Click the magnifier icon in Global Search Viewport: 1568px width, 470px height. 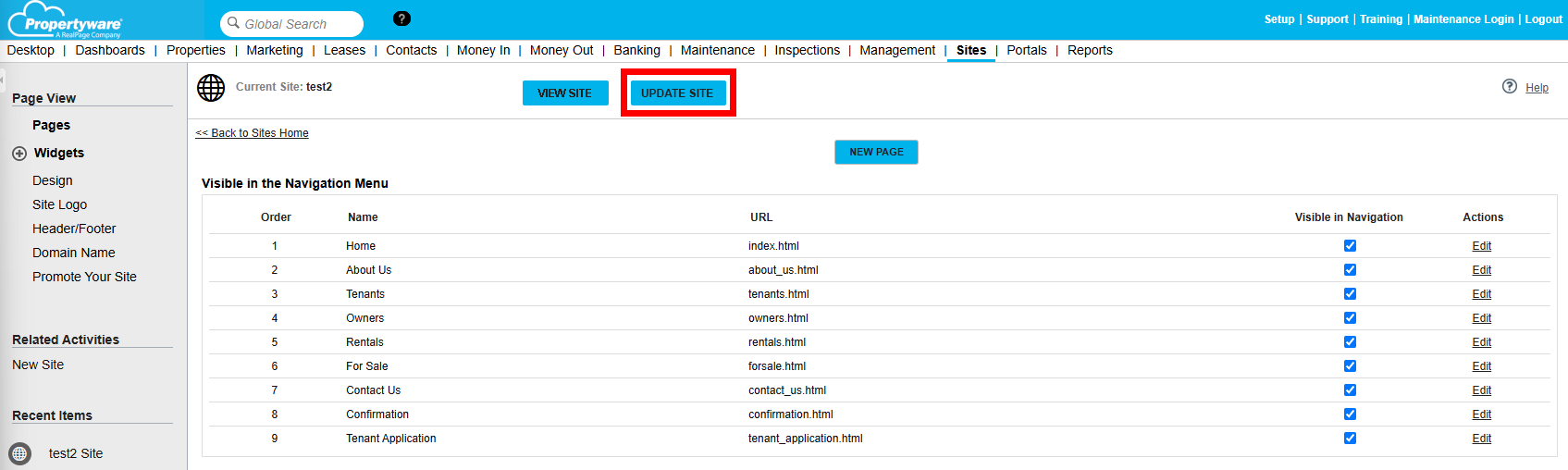coord(234,23)
